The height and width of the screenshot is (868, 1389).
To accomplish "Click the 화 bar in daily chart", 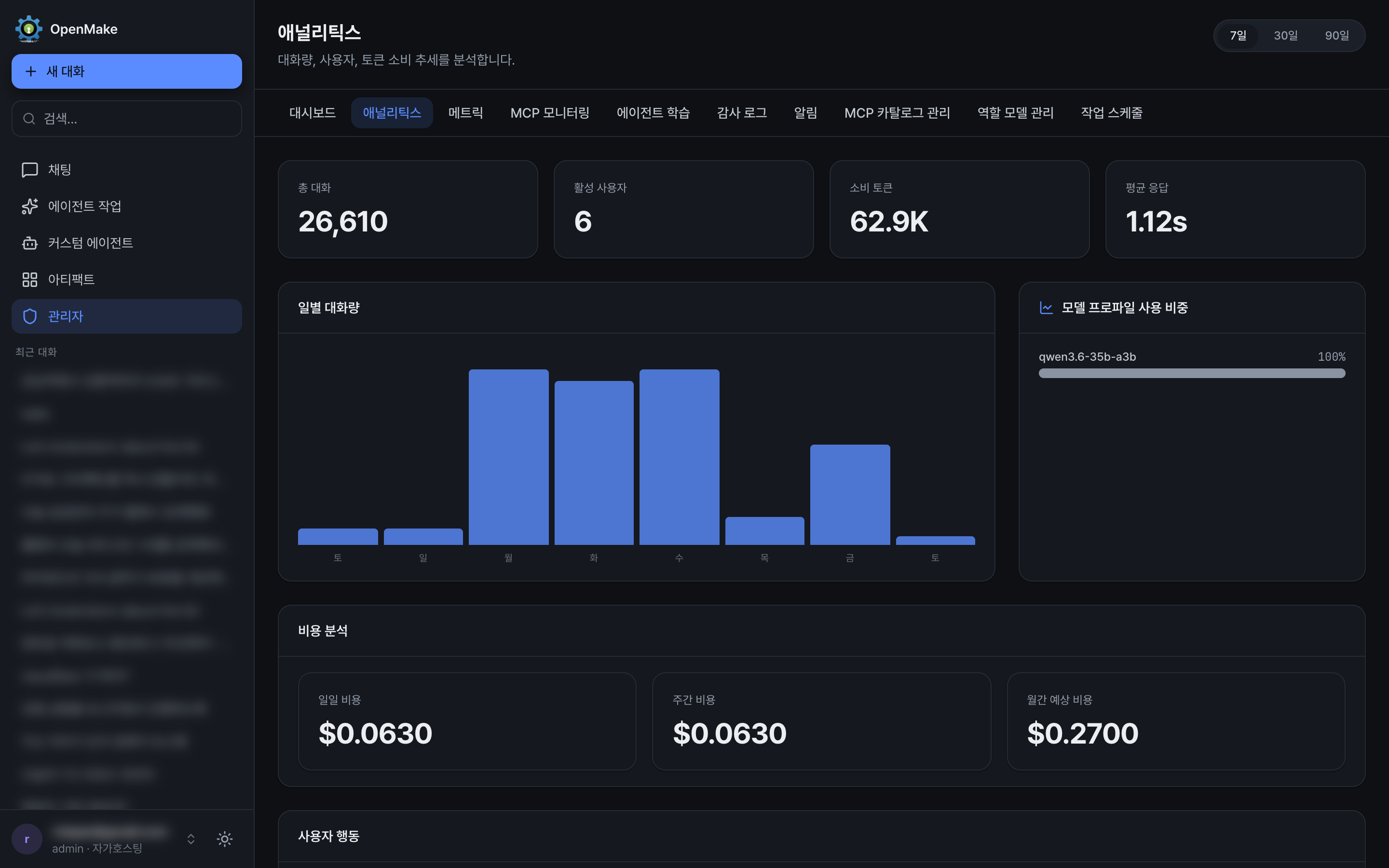I will pyautogui.click(x=594, y=463).
